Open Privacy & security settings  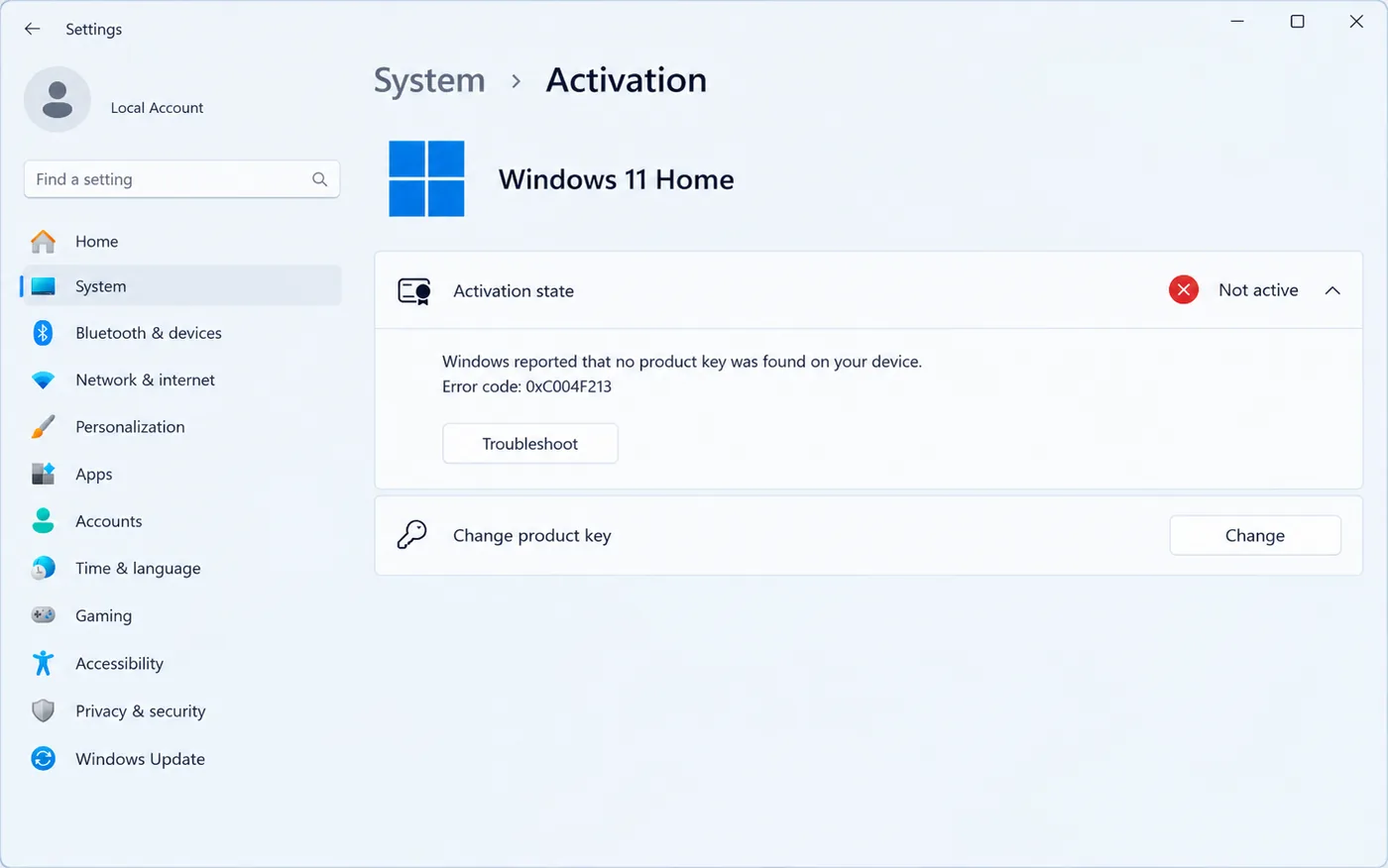click(x=180, y=710)
